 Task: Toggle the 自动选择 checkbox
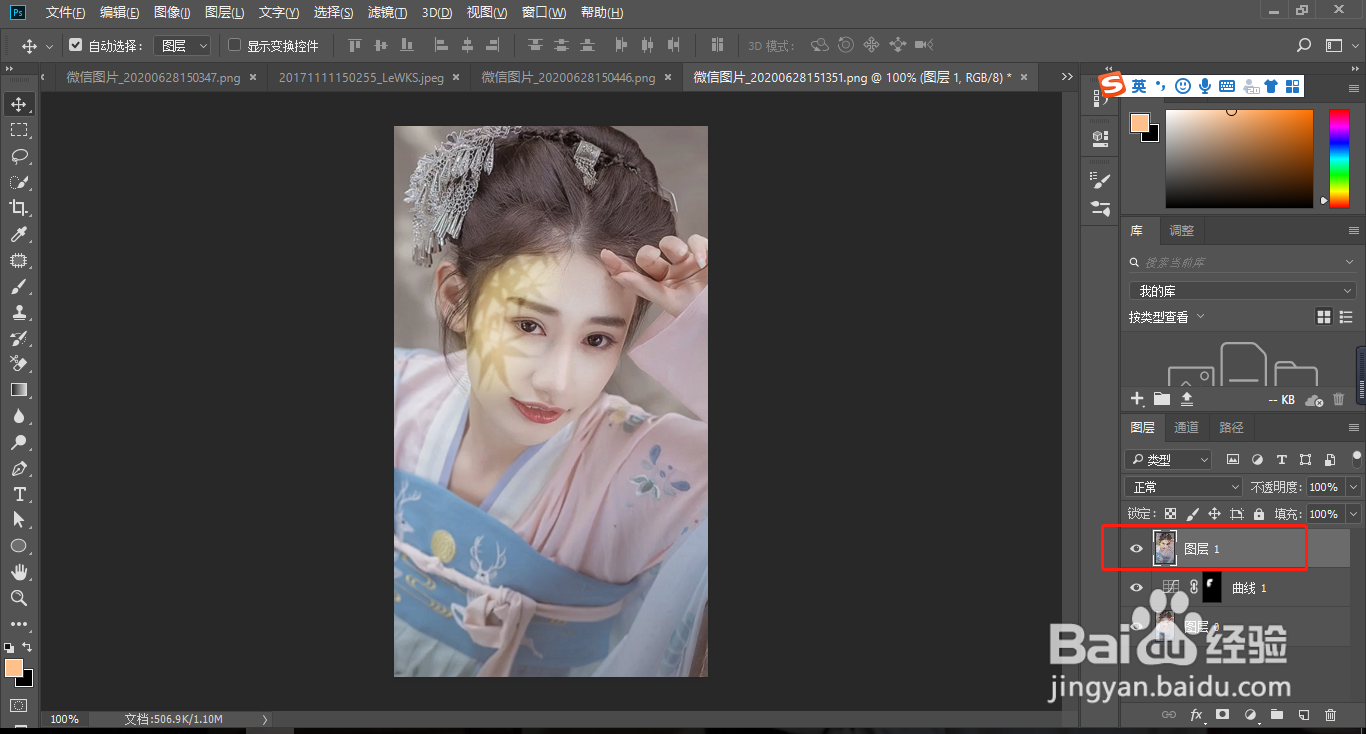pyautogui.click(x=75, y=45)
